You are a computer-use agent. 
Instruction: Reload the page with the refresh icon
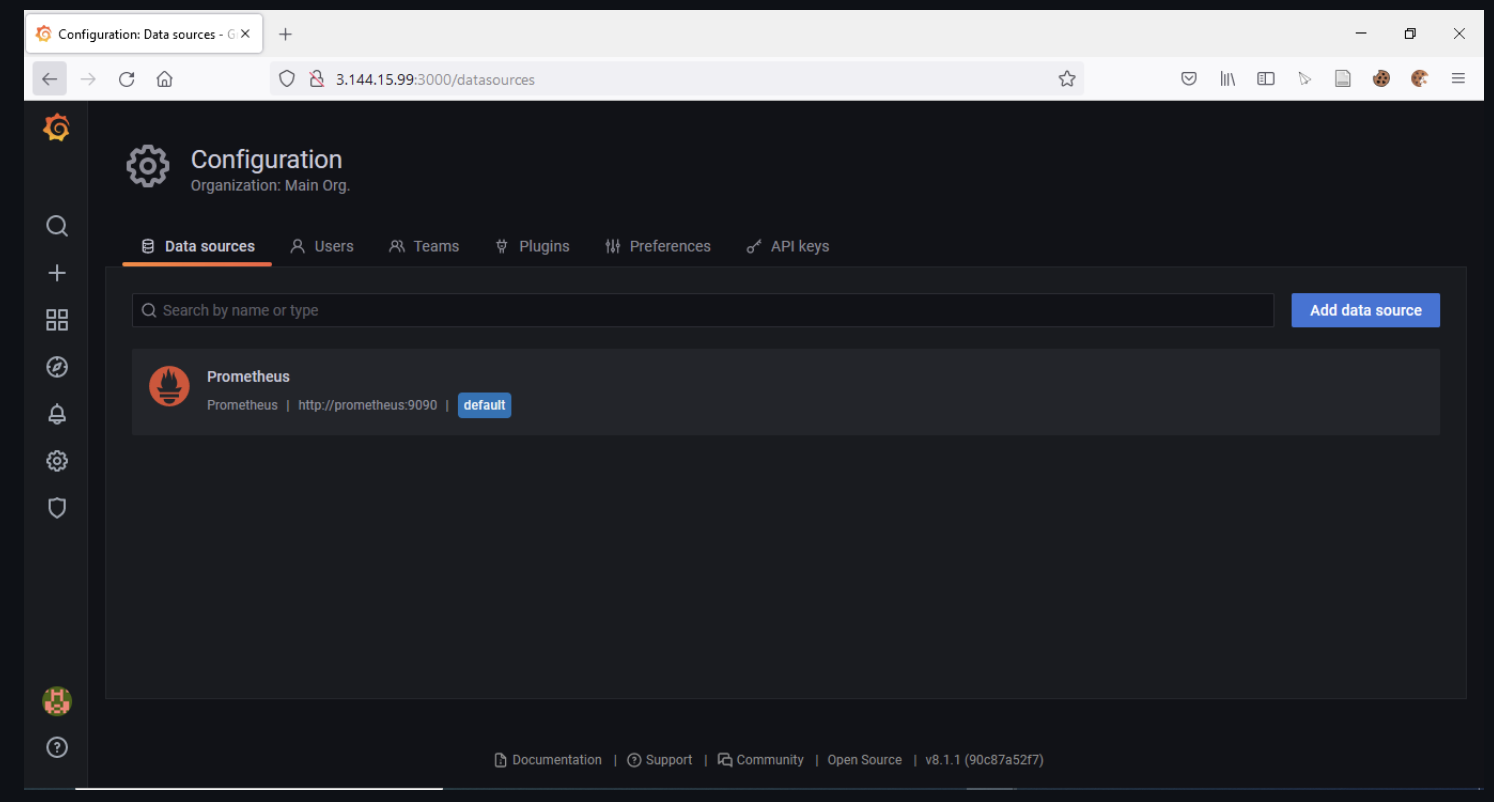tap(126, 79)
